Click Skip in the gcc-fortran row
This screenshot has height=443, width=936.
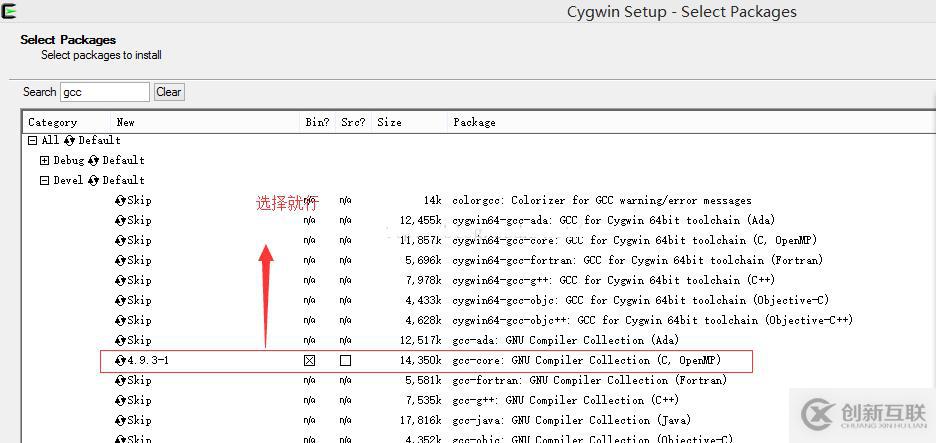[x=139, y=380]
